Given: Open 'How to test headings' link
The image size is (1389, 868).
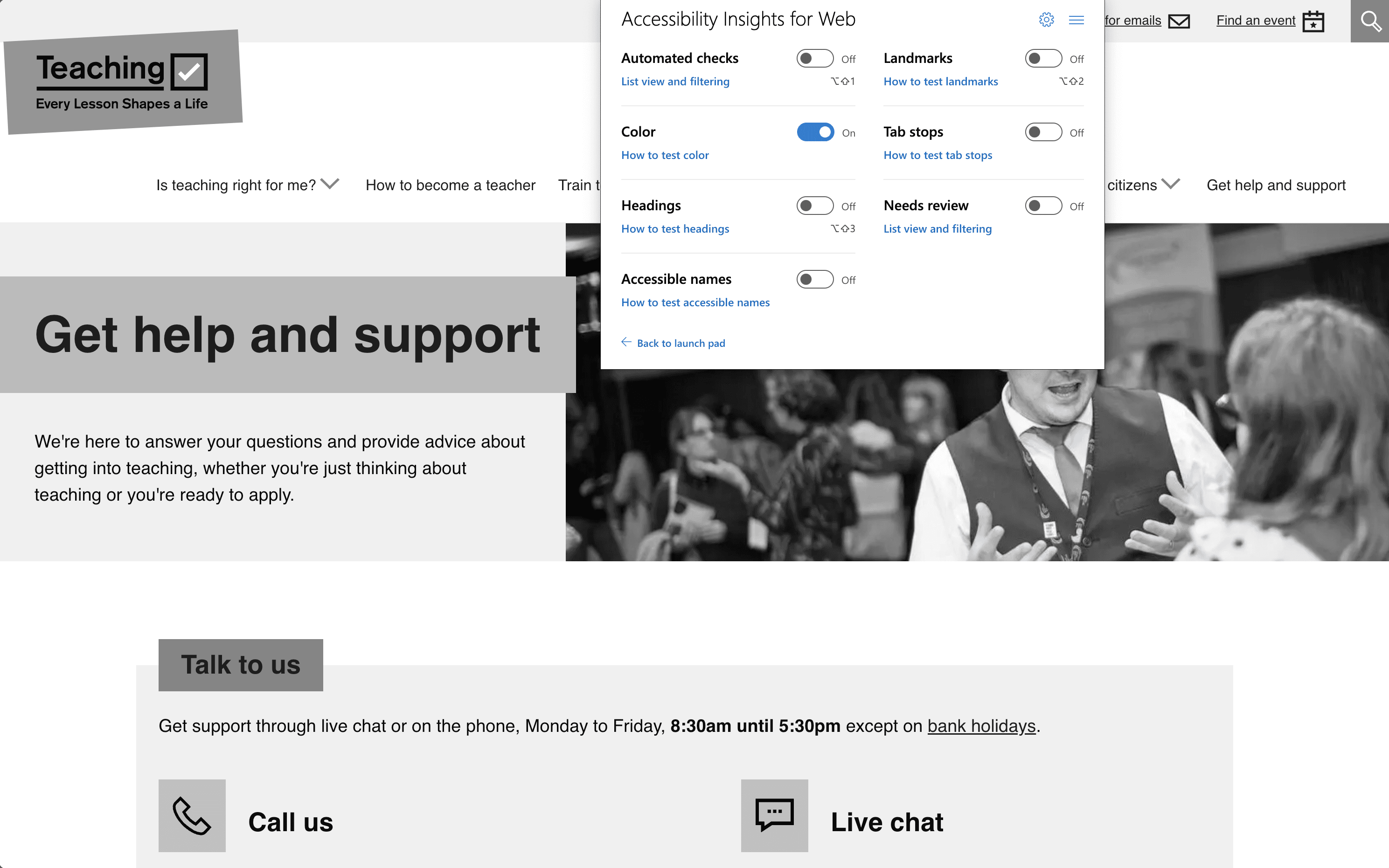Looking at the screenshot, I should [x=675, y=228].
